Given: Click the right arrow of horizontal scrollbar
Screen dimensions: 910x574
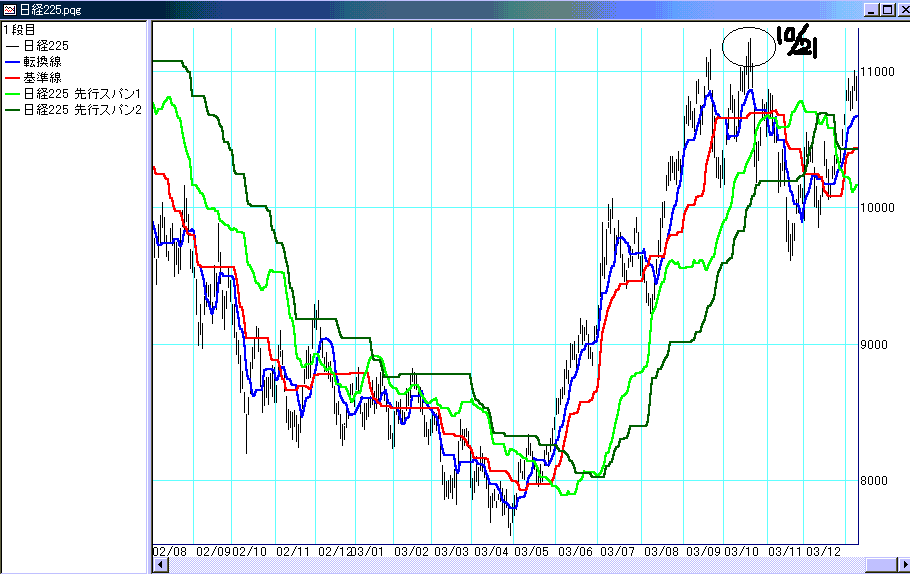Looking at the screenshot, I should (x=901, y=566).
